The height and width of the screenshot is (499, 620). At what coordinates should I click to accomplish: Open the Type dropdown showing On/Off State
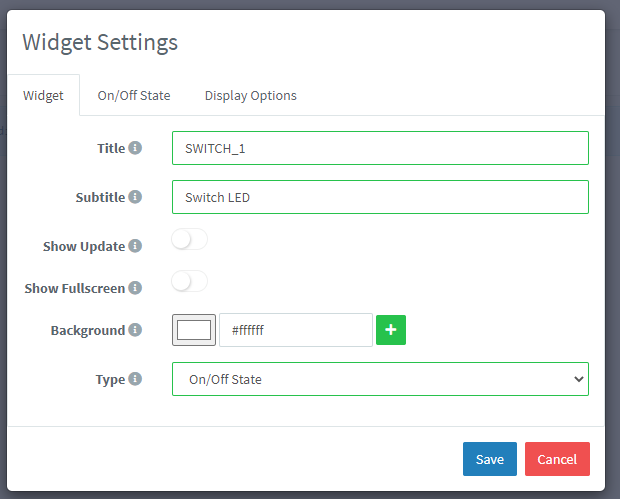click(x=380, y=379)
